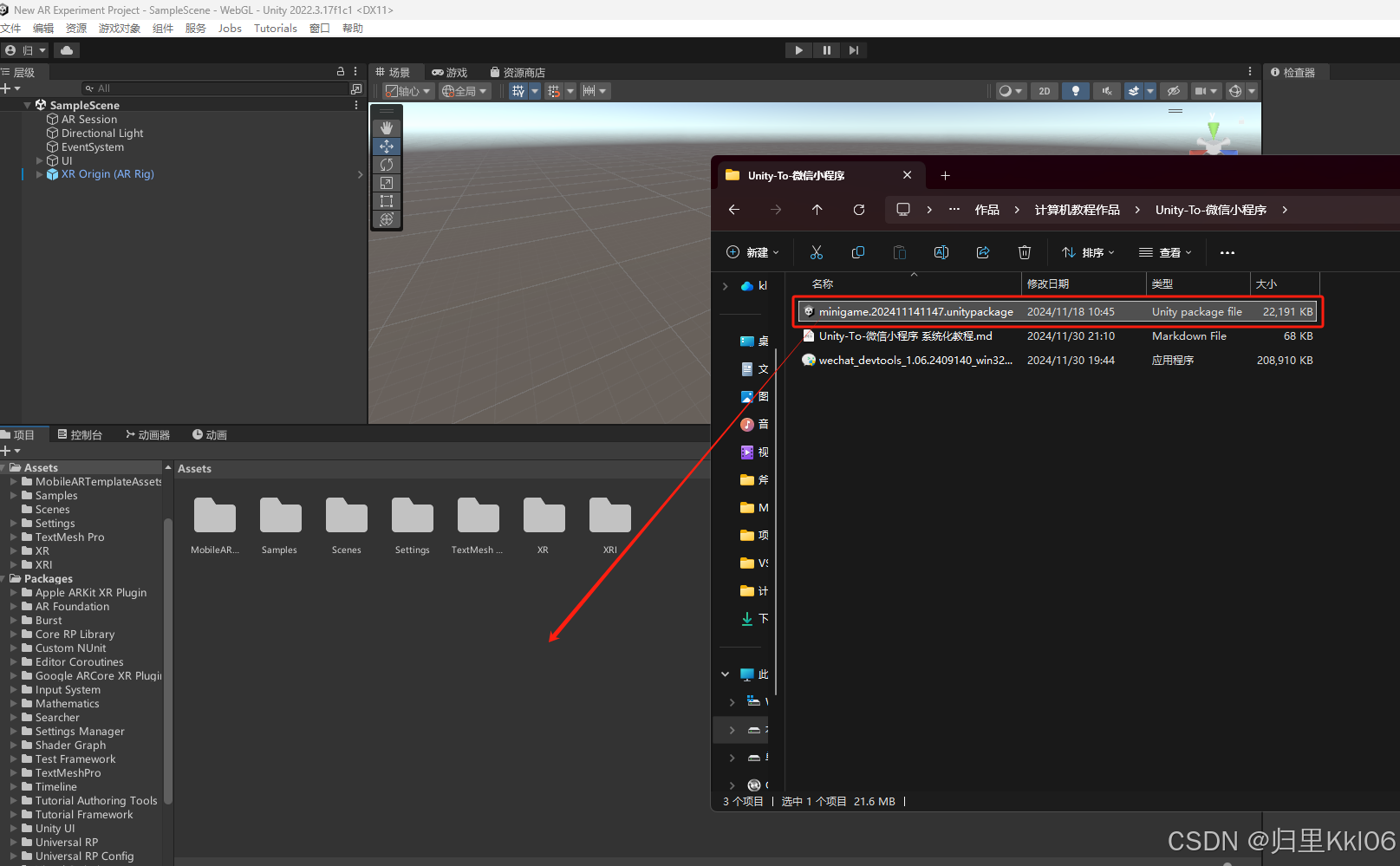
Task: Collapse SampleScene in Hierarchy
Action: click(x=28, y=105)
